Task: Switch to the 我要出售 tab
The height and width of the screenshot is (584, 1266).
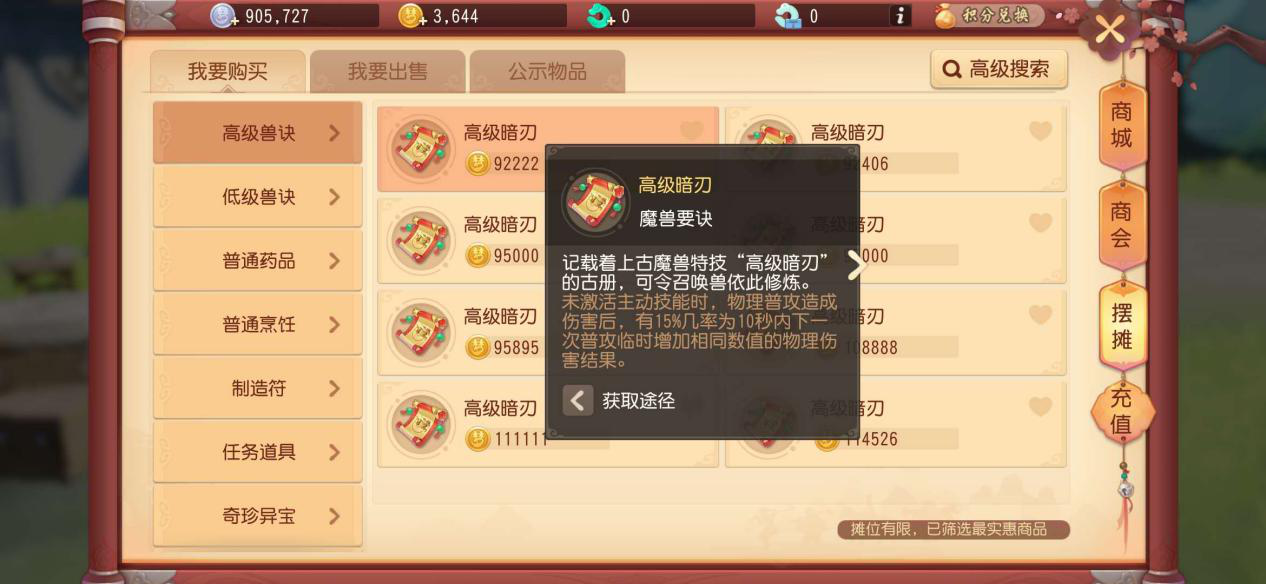Action: click(387, 72)
